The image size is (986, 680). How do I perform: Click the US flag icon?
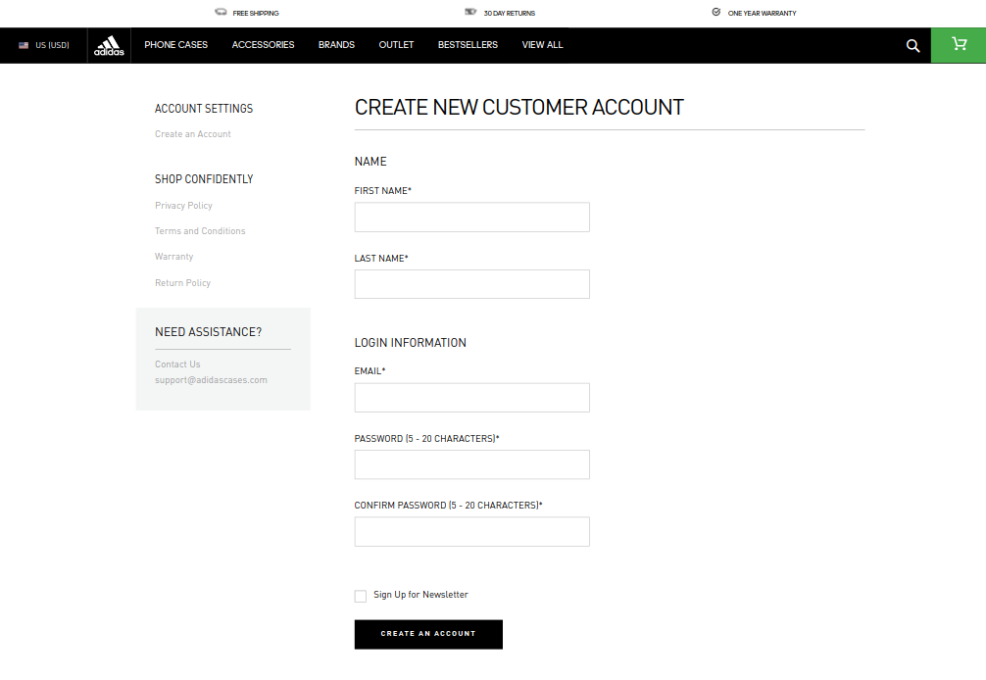coord(23,45)
